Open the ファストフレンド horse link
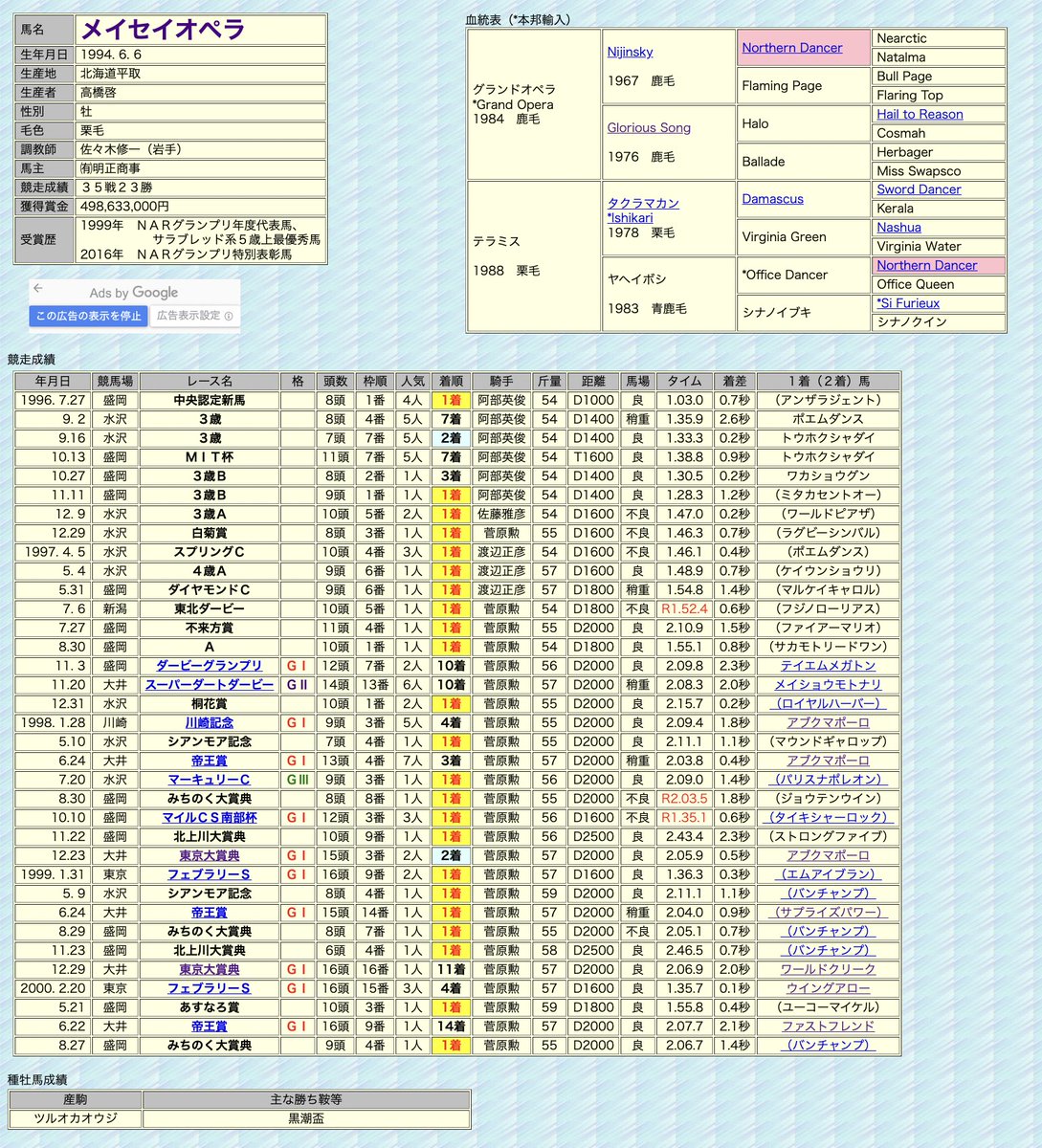This screenshot has width=1042, height=1148. coord(828,1027)
